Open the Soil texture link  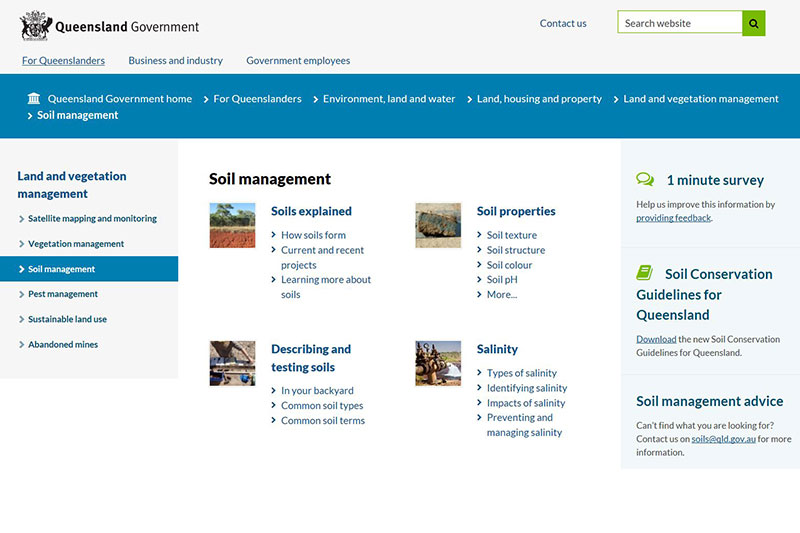tap(512, 235)
